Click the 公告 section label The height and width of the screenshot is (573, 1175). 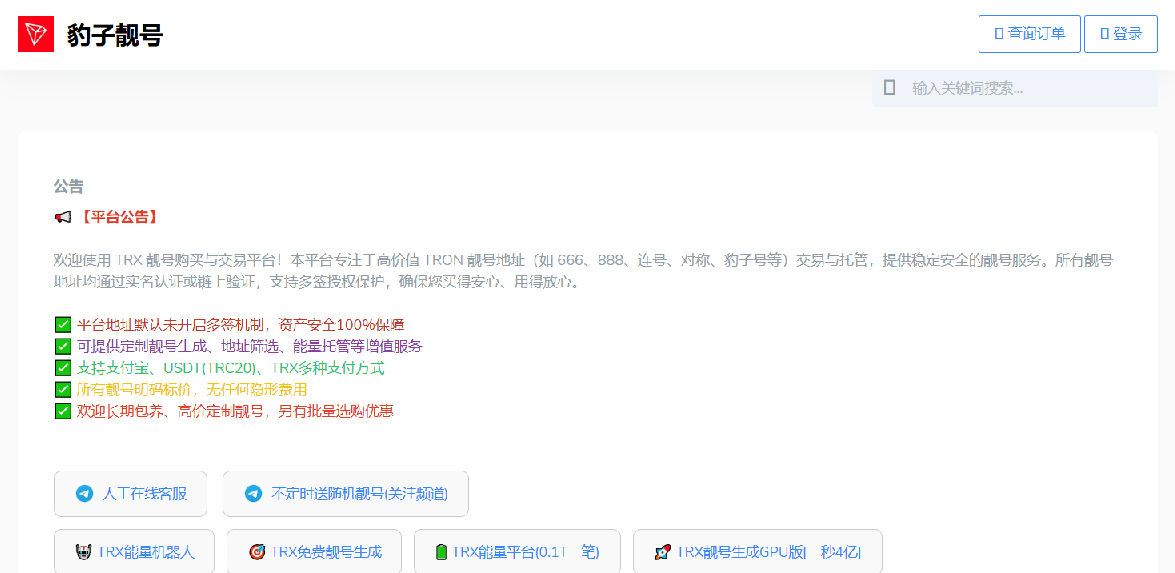pos(69,186)
